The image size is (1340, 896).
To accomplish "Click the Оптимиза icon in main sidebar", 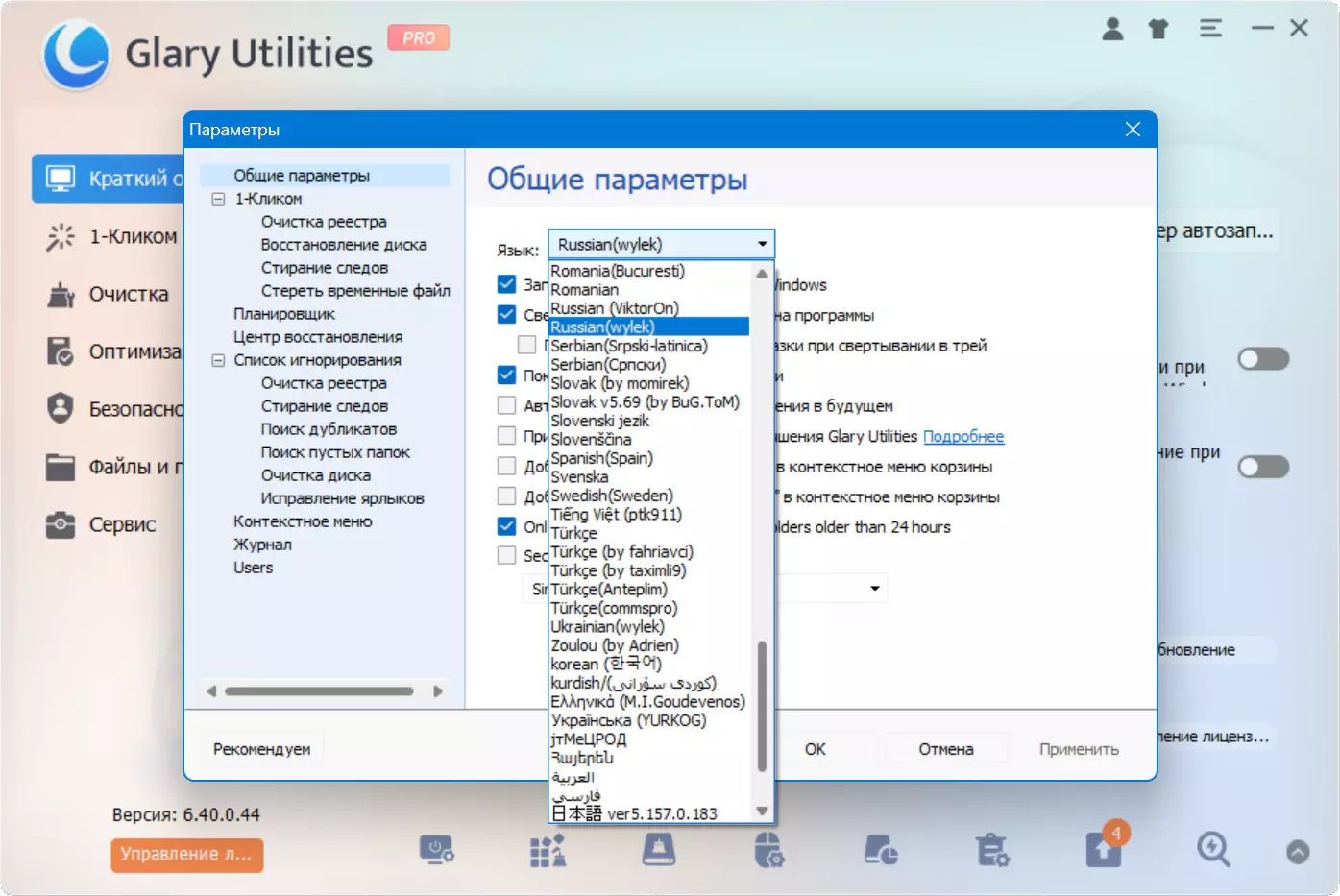I will 61,351.
